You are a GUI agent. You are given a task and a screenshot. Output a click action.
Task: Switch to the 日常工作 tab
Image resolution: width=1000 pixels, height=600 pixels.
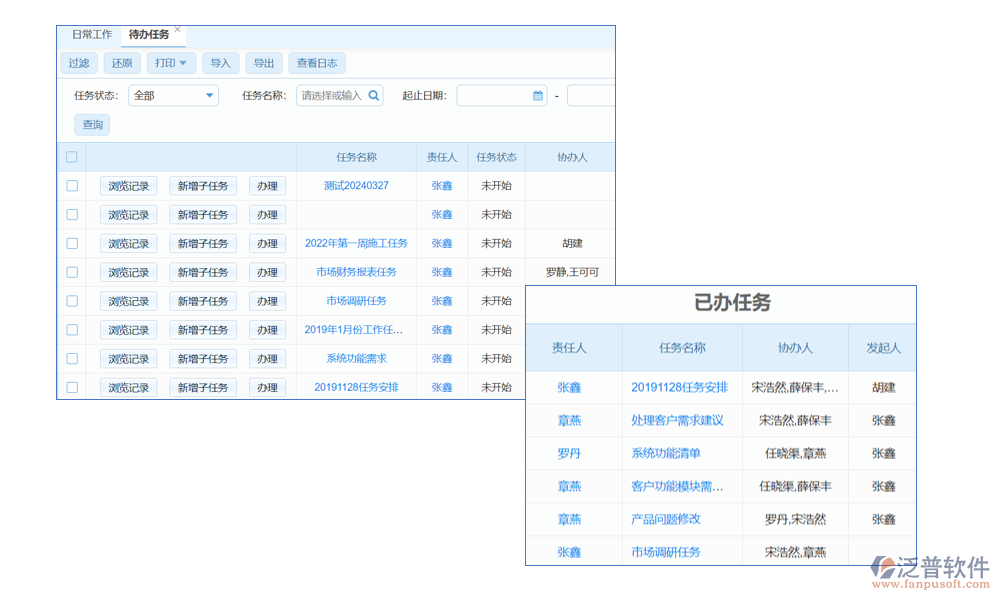click(x=92, y=35)
